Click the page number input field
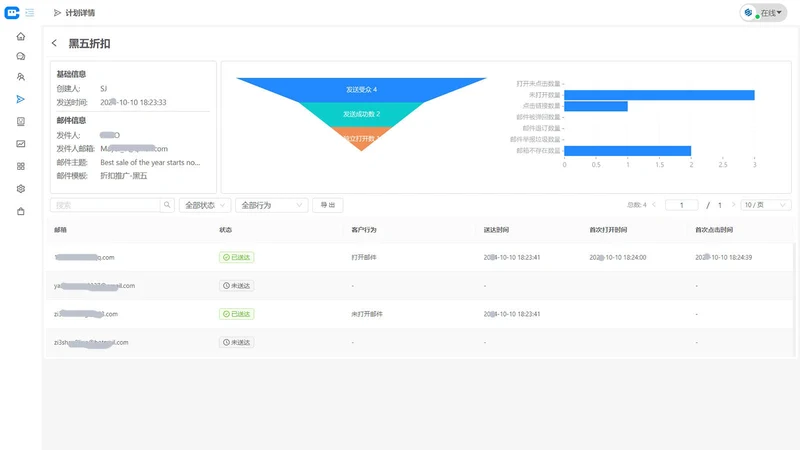 682,205
